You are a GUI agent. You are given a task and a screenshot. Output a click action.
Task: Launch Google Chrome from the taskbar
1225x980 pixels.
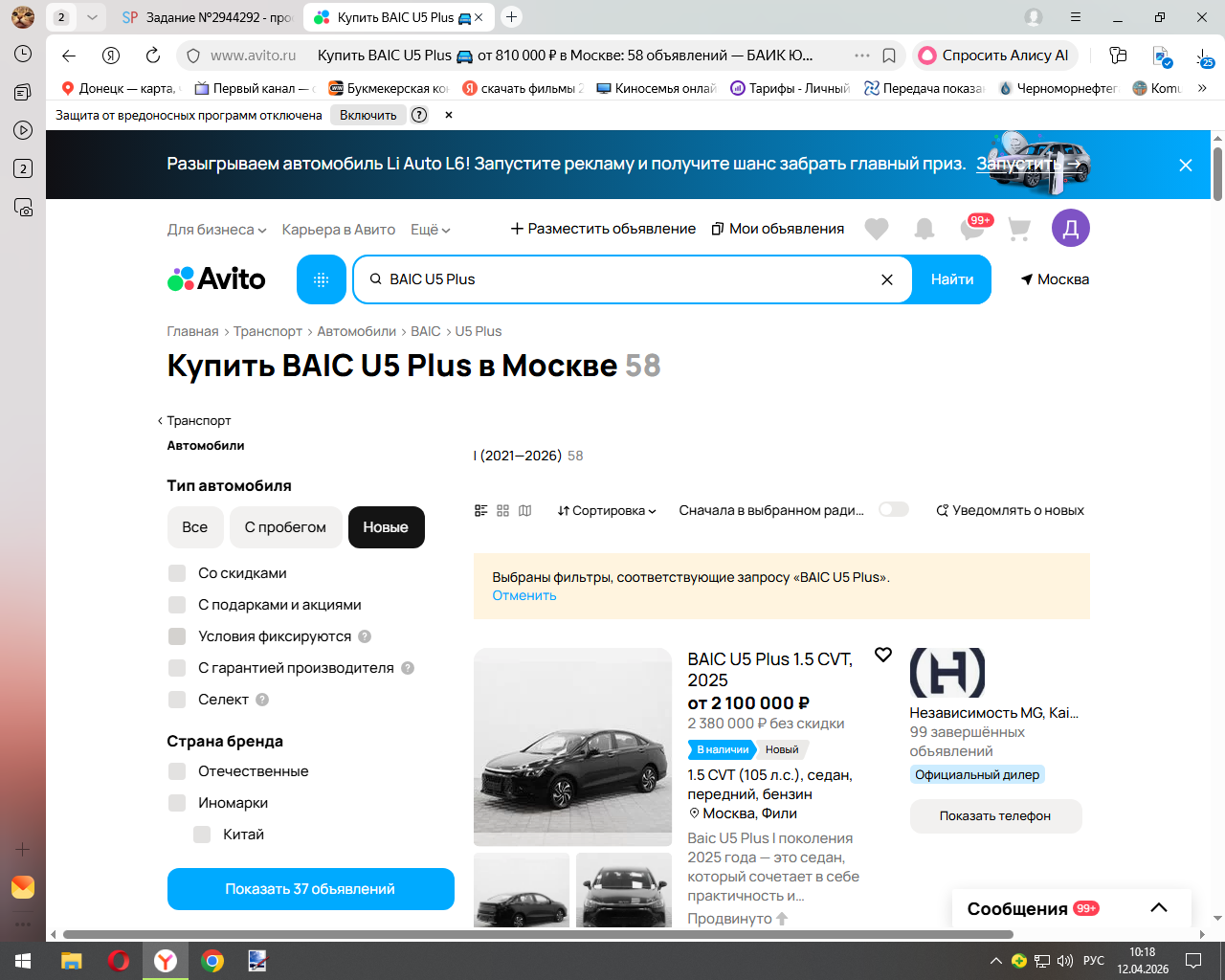(212, 961)
